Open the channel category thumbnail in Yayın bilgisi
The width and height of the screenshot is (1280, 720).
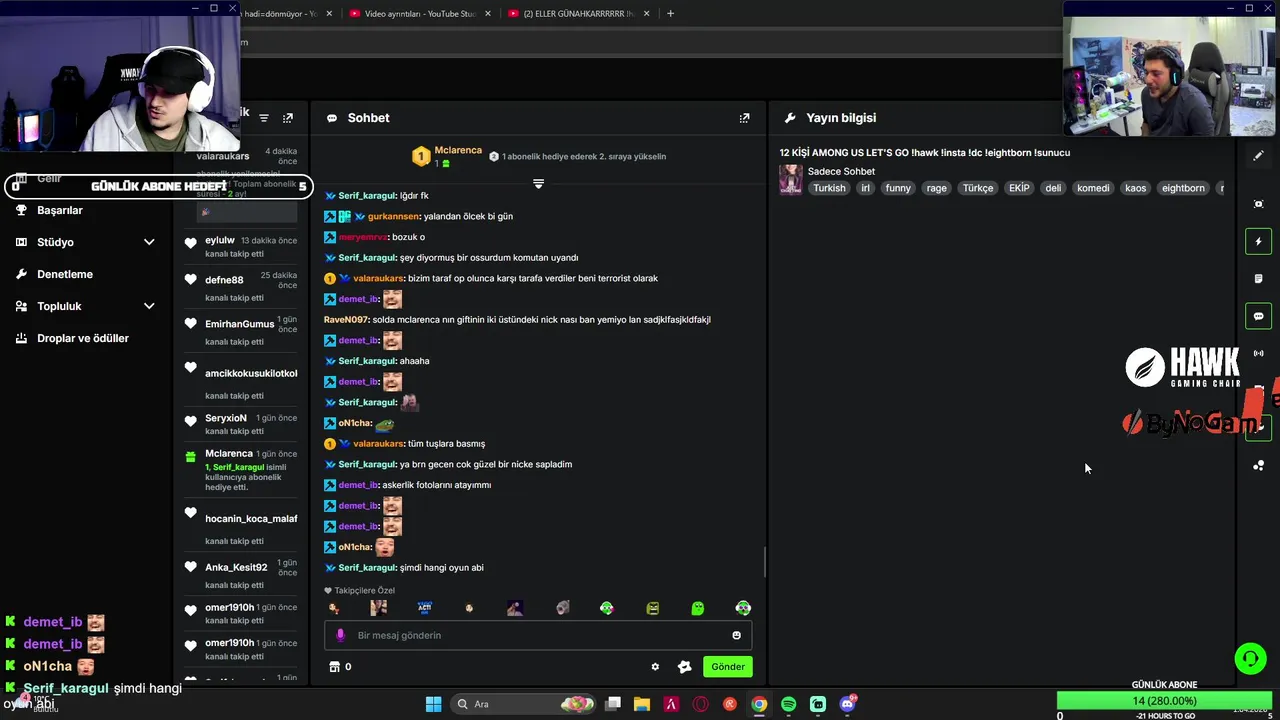pos(791,180)
